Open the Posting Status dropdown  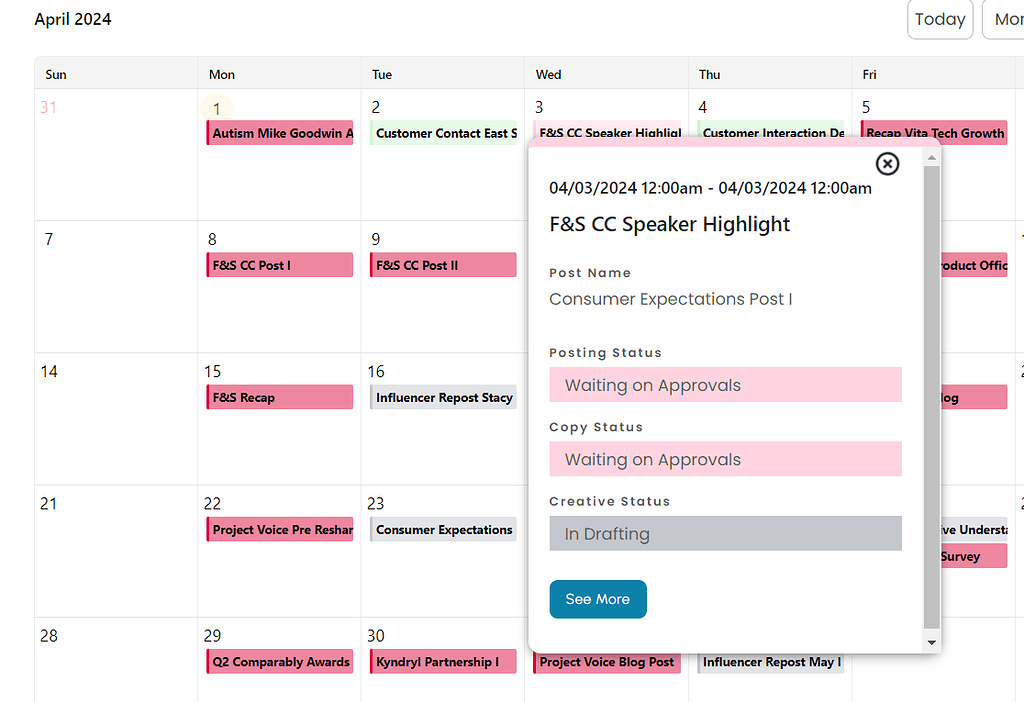pos(725,384)
